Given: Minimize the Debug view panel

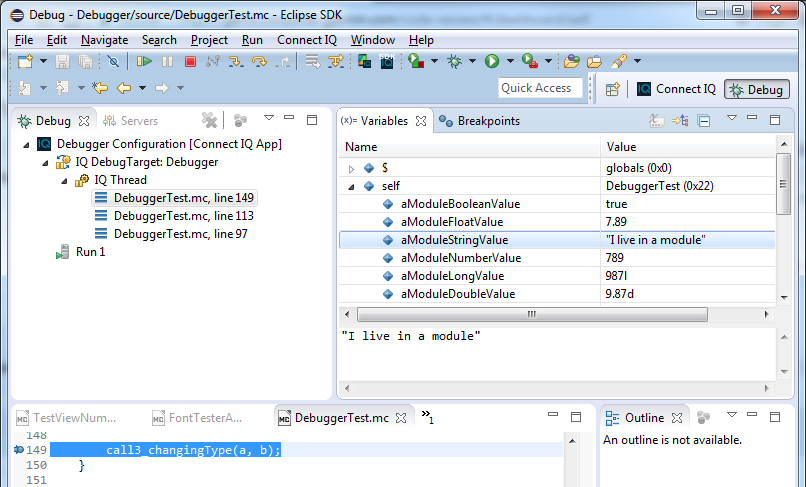Looking at the screenshot, I should [289, 118].
